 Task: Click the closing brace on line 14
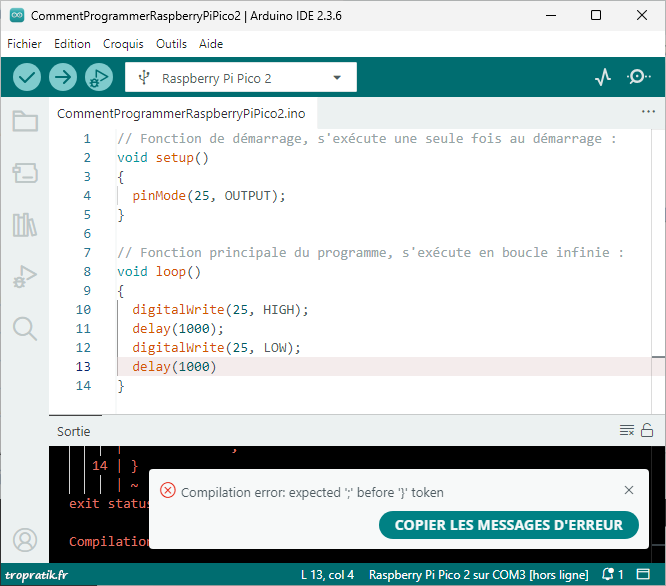(121, 386)
